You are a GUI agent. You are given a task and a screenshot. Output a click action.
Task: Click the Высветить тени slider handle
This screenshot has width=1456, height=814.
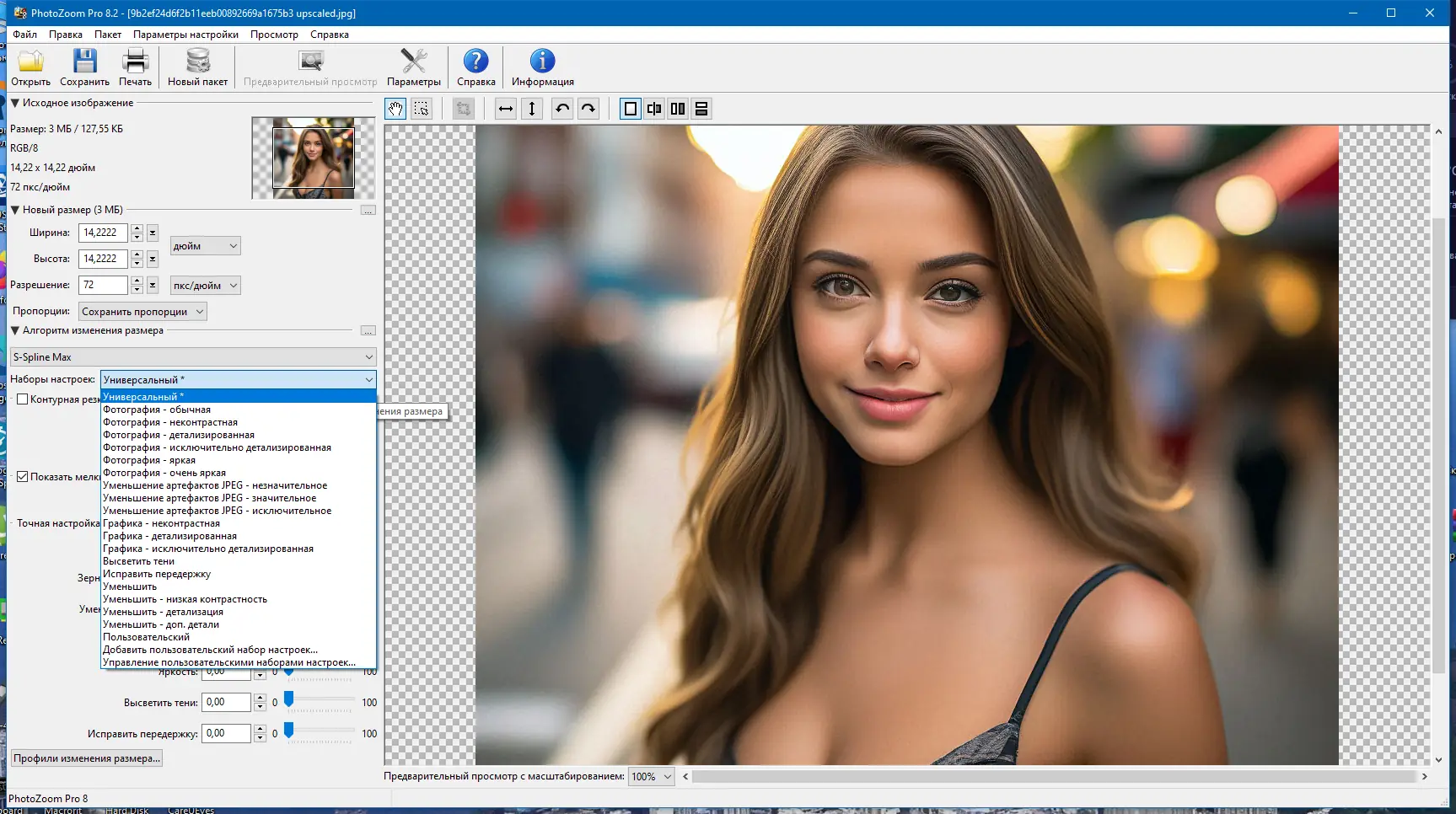pos(288,700)
